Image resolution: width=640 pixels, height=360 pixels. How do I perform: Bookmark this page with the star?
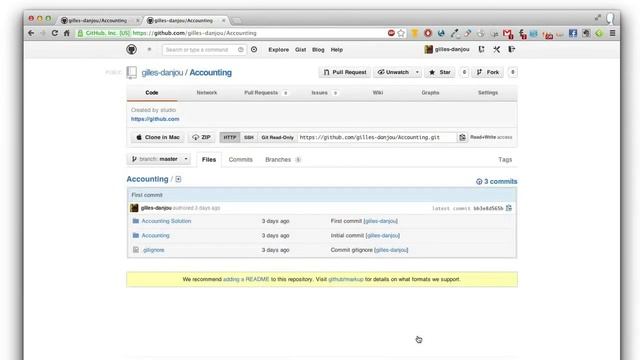[x=401, y=33]
